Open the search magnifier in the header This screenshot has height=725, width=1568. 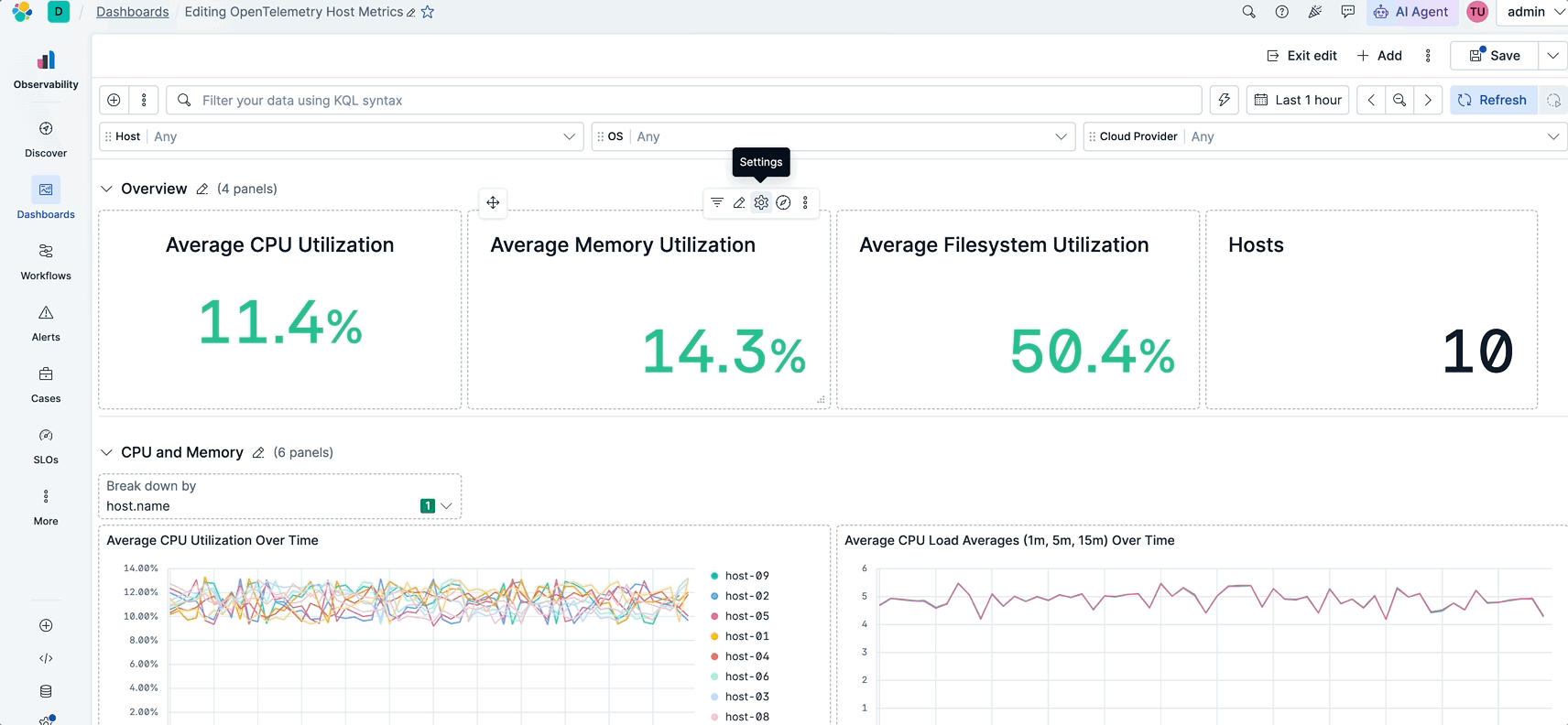[1248, 12]
